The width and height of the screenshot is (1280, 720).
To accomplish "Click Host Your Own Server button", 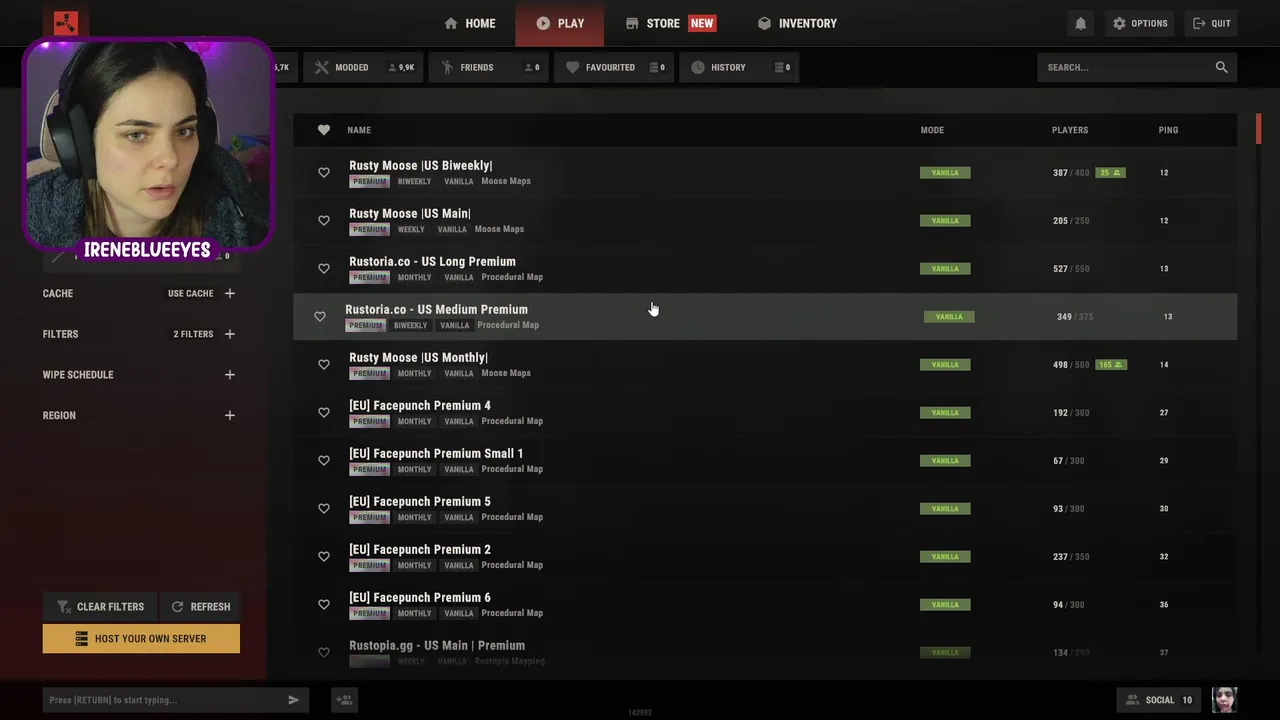I will (141, 639).
